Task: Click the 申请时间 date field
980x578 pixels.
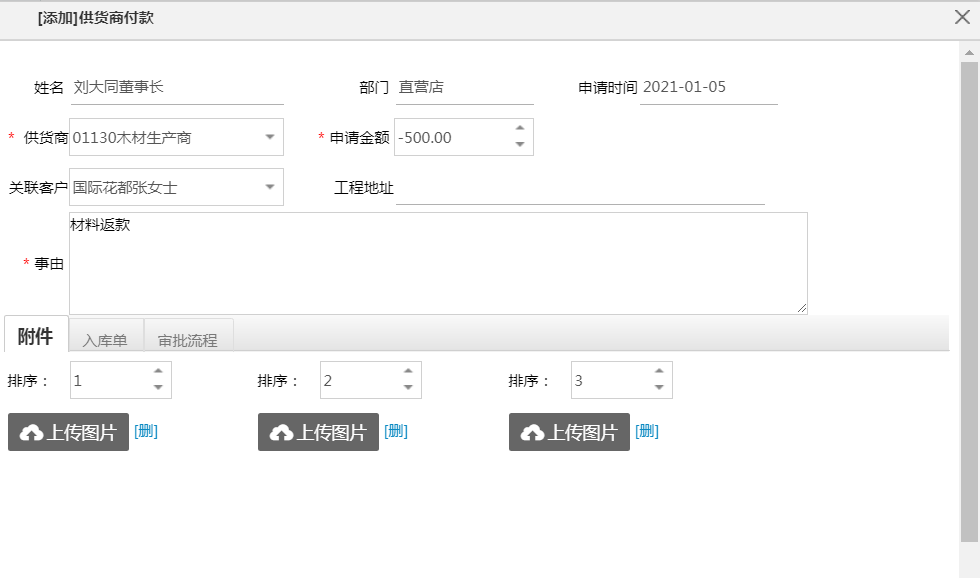Action: click(x=708, y=87)
